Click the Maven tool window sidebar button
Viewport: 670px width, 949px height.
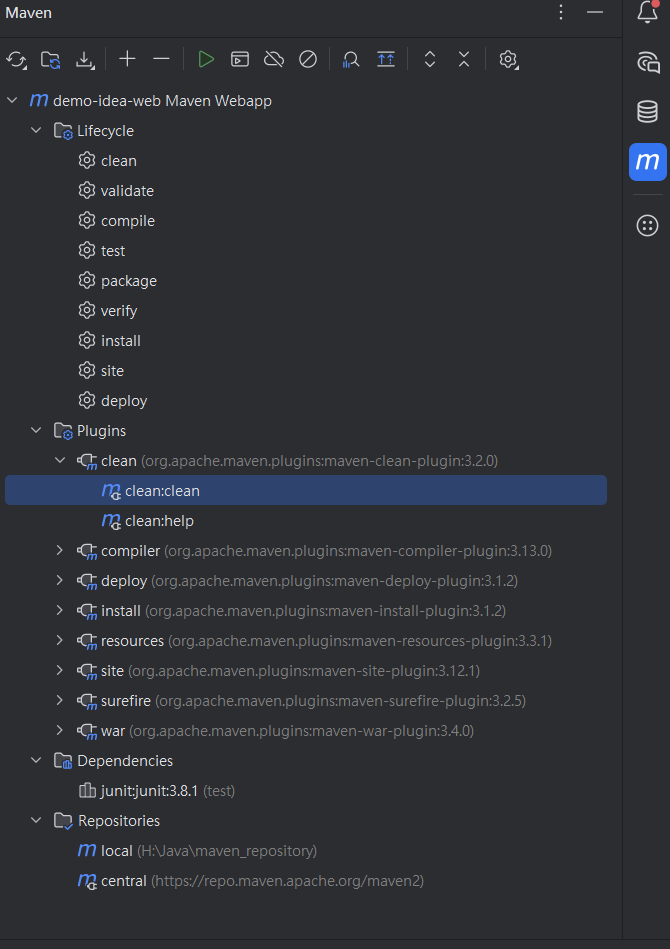coord(648,162)
